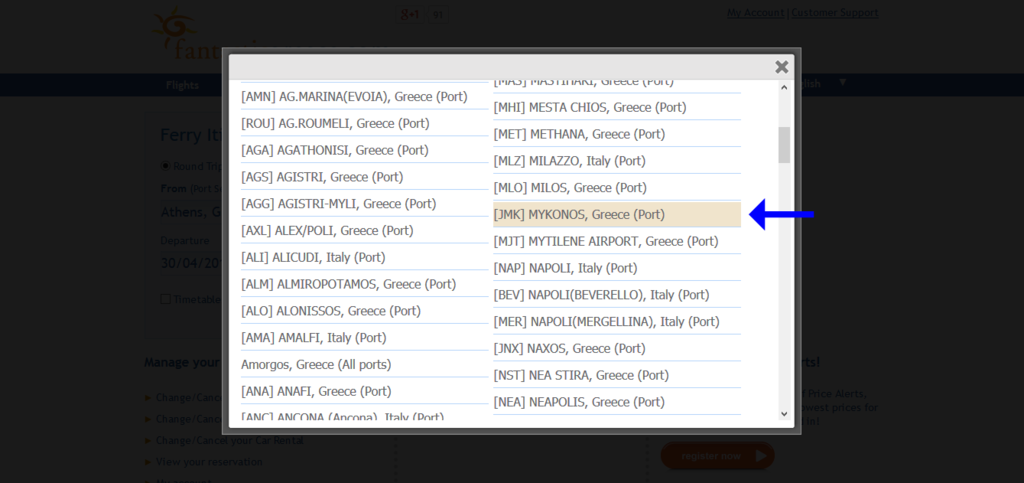1024x483 pixels.
Task: Select [ALI] ALICUDI, Italy port
Action: pos(364,257)
